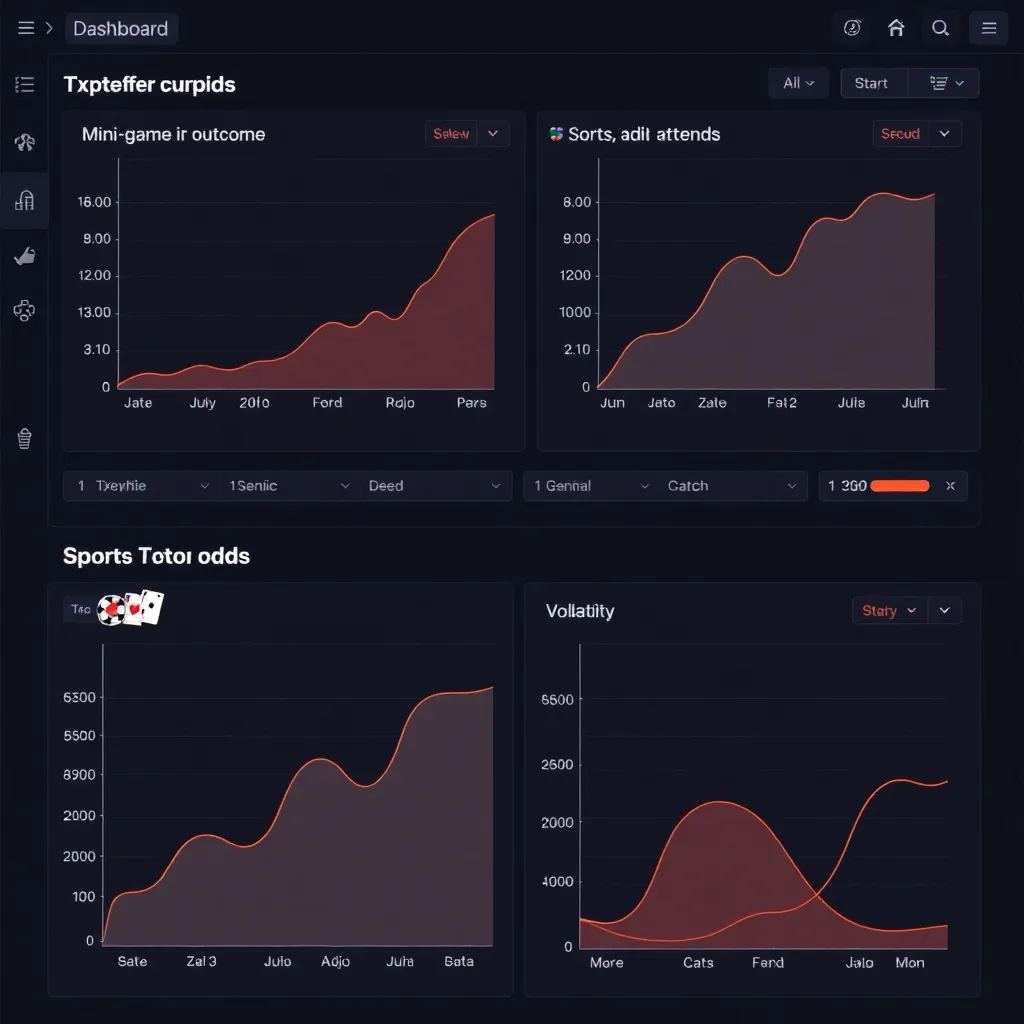Image resolution: width=1024 pixels, height=1024 pixels.
Task: Click the home icon in top bar
Action: click(896, 28)
